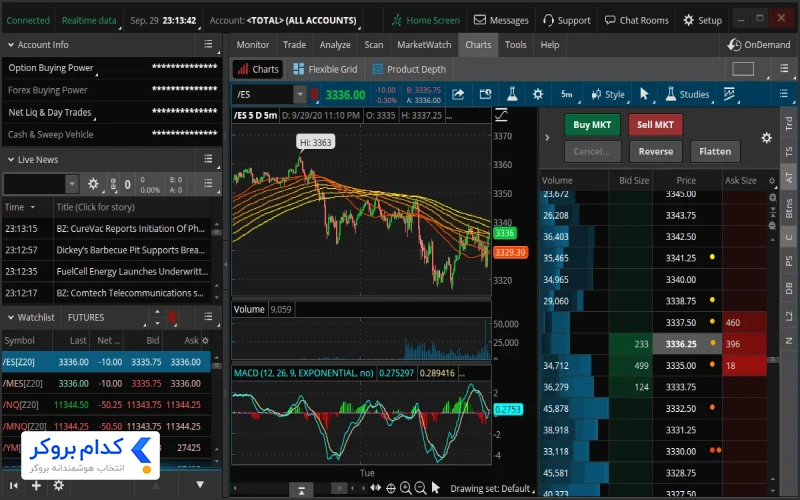This screenshot has width=800, height=500.
Task: Click the chart expand arrows icon
Action: tap(376, 488)
